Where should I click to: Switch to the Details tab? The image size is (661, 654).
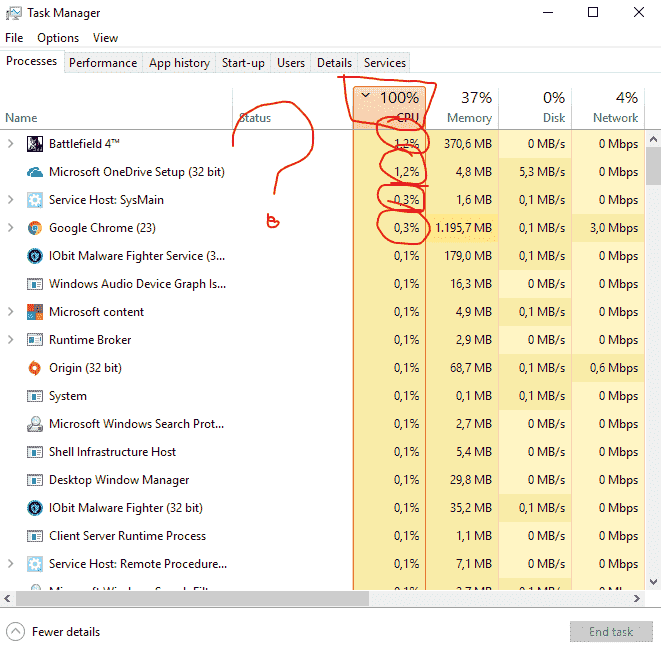tap(334, 63)
